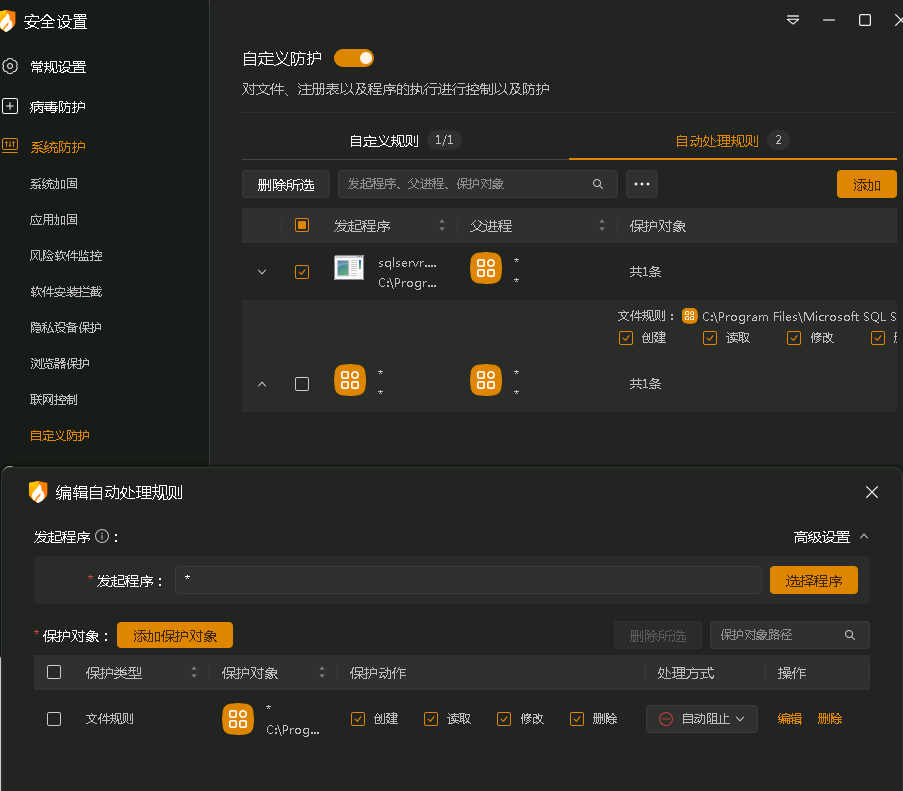Viewport: 903px width, 791px height.
Task: Check the select-all checkbox in the dialog table
Action: 54,672
